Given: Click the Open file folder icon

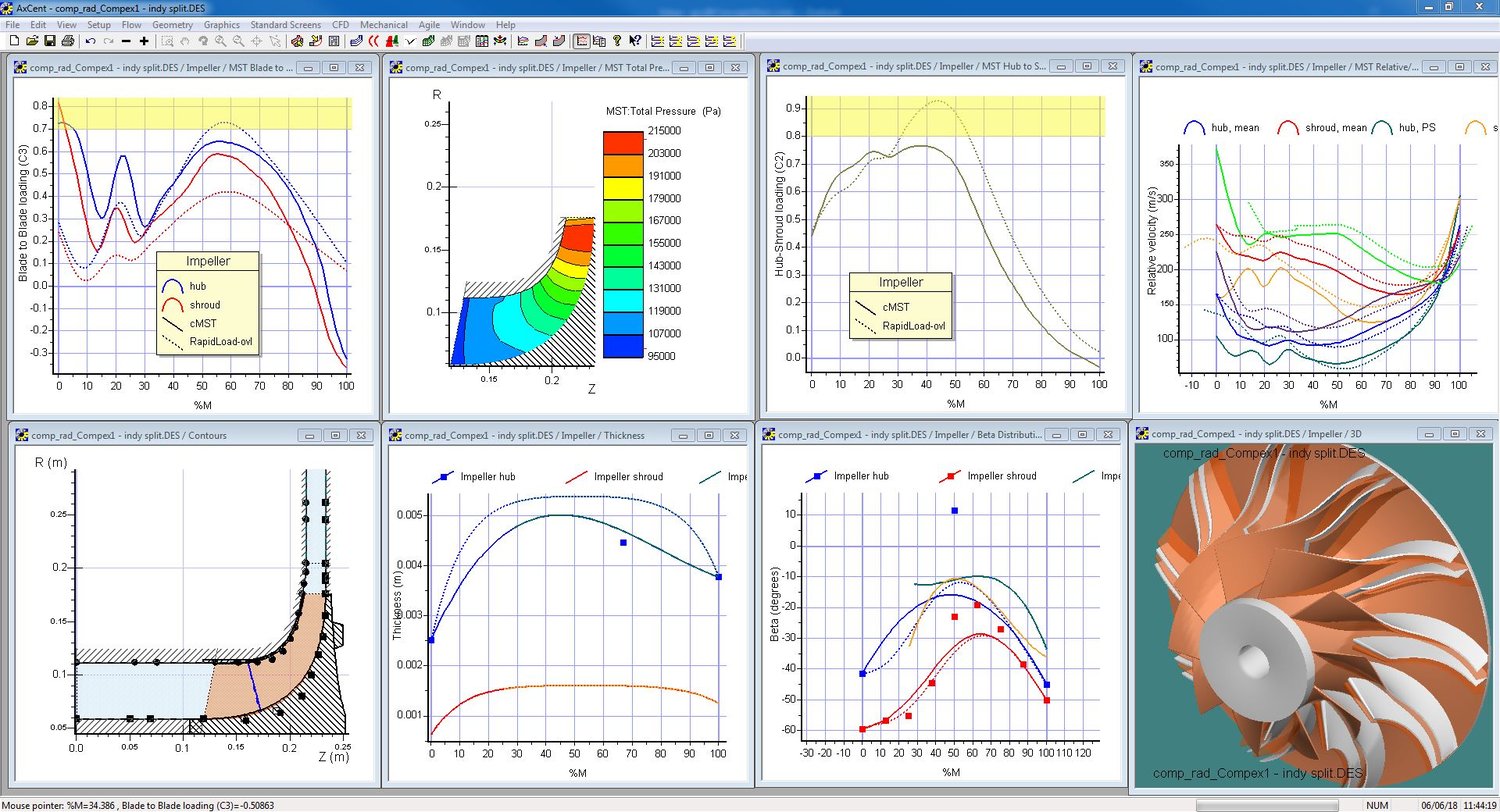Looking at the screenshot, I should (32, 41).
